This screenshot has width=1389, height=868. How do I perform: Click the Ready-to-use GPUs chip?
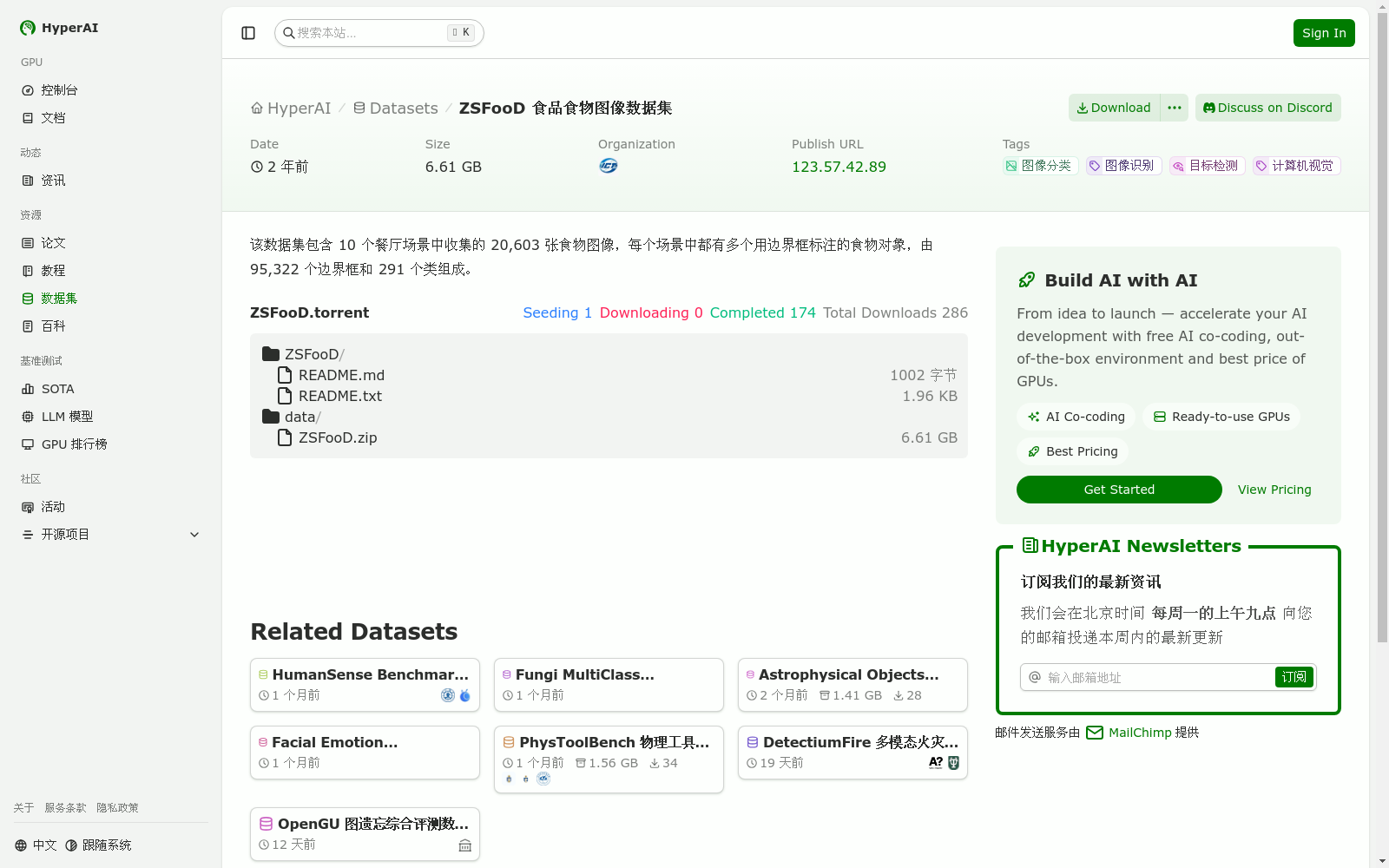[x=1221, y=417]
